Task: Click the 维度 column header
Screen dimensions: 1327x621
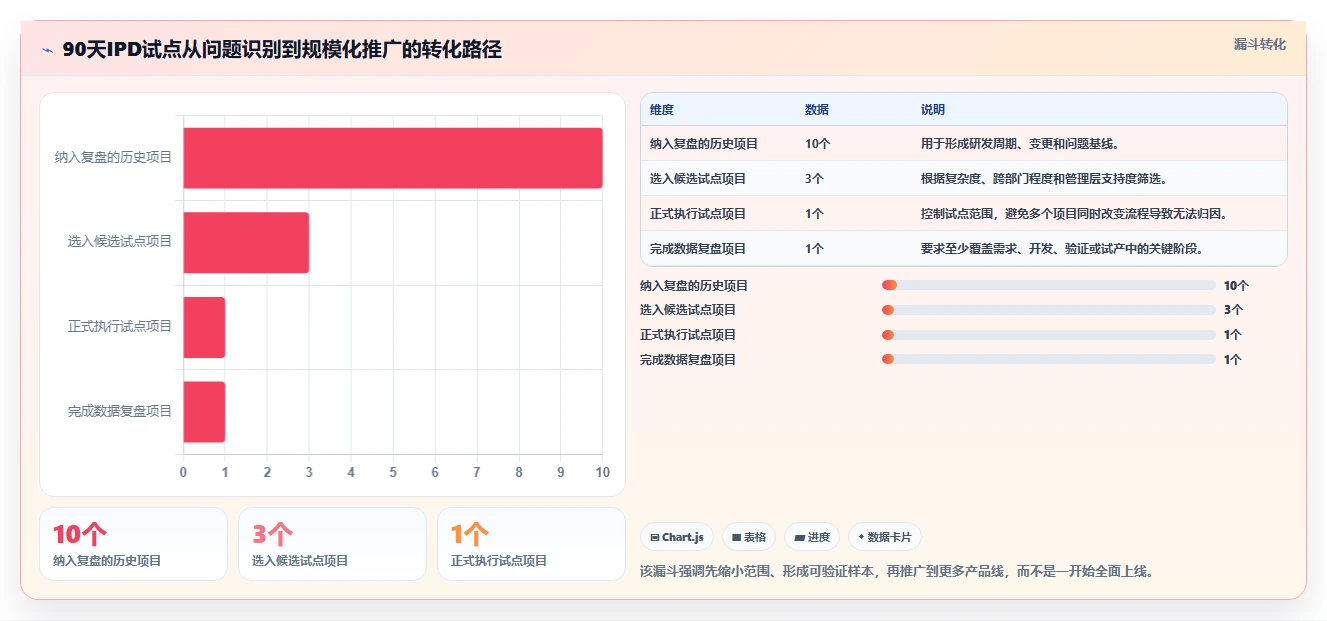Action: 662,110
